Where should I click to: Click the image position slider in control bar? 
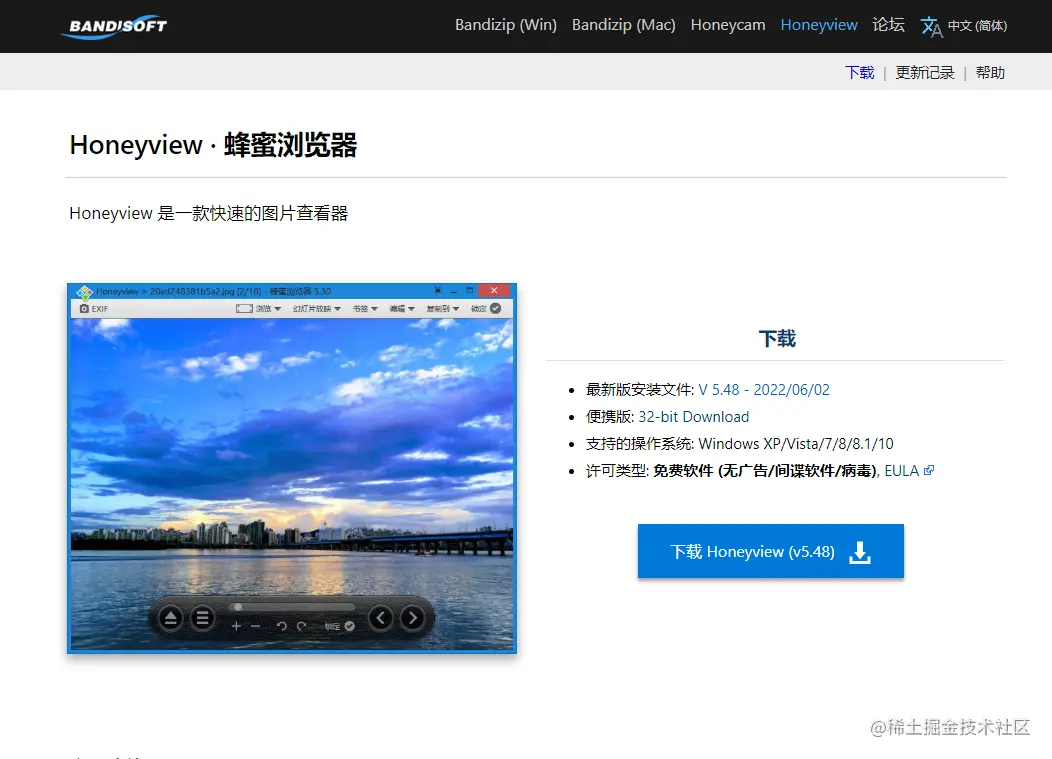click(293, 607)
